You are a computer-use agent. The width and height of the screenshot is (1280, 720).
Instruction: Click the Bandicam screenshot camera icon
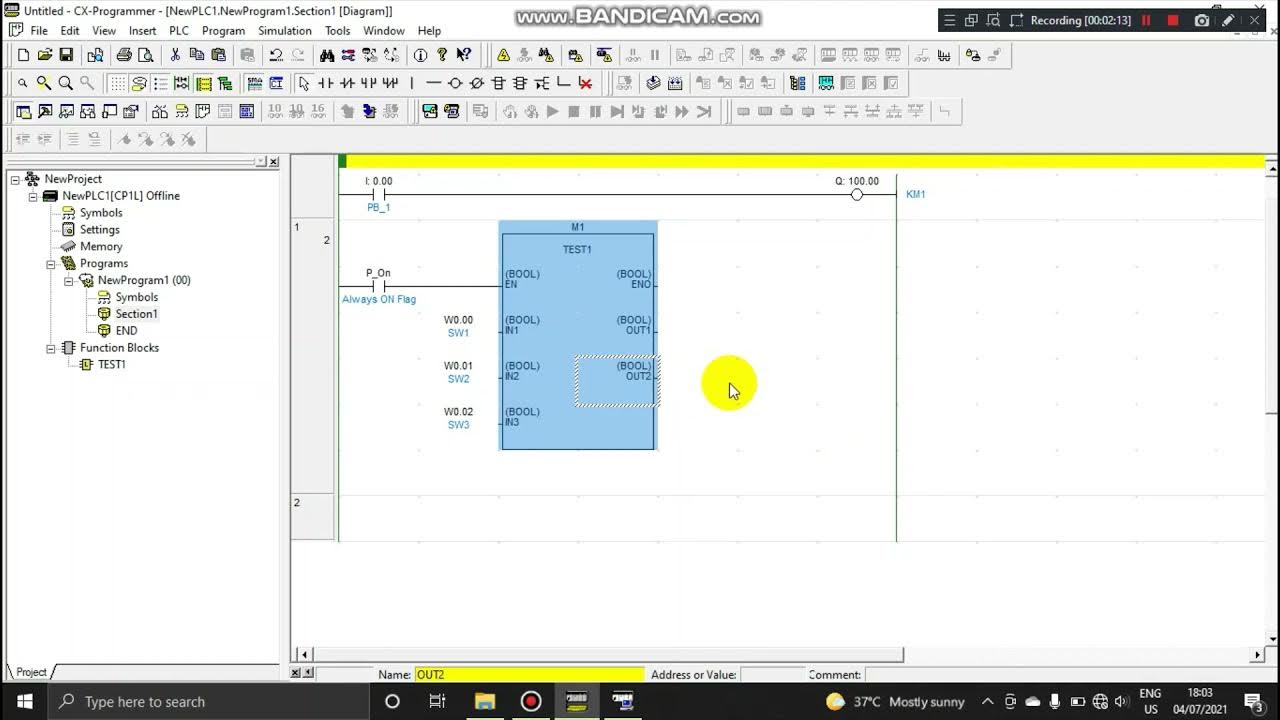(1202, 20)
